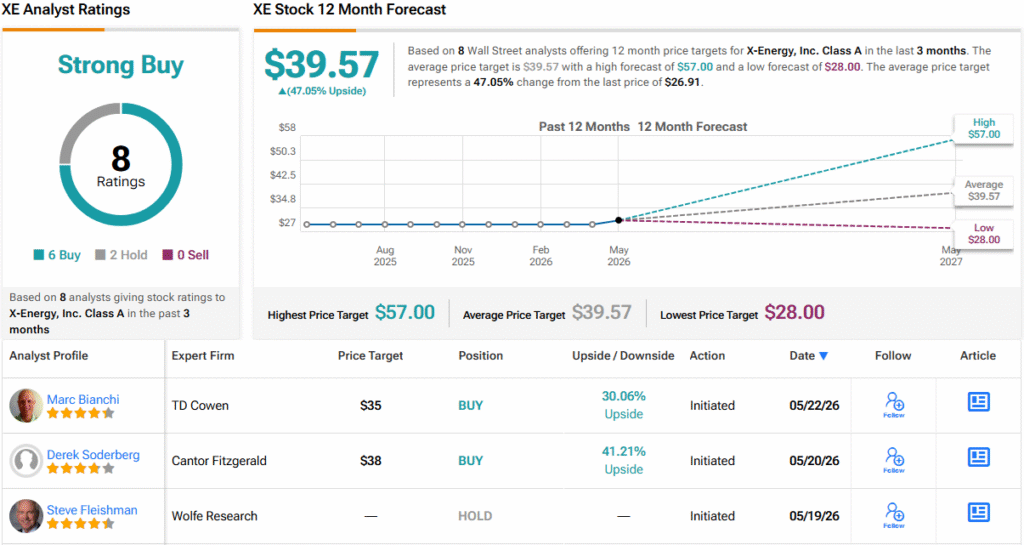Click the gray 2 Hold legend swatch
1024x545 pixels.
pos(100,255)
